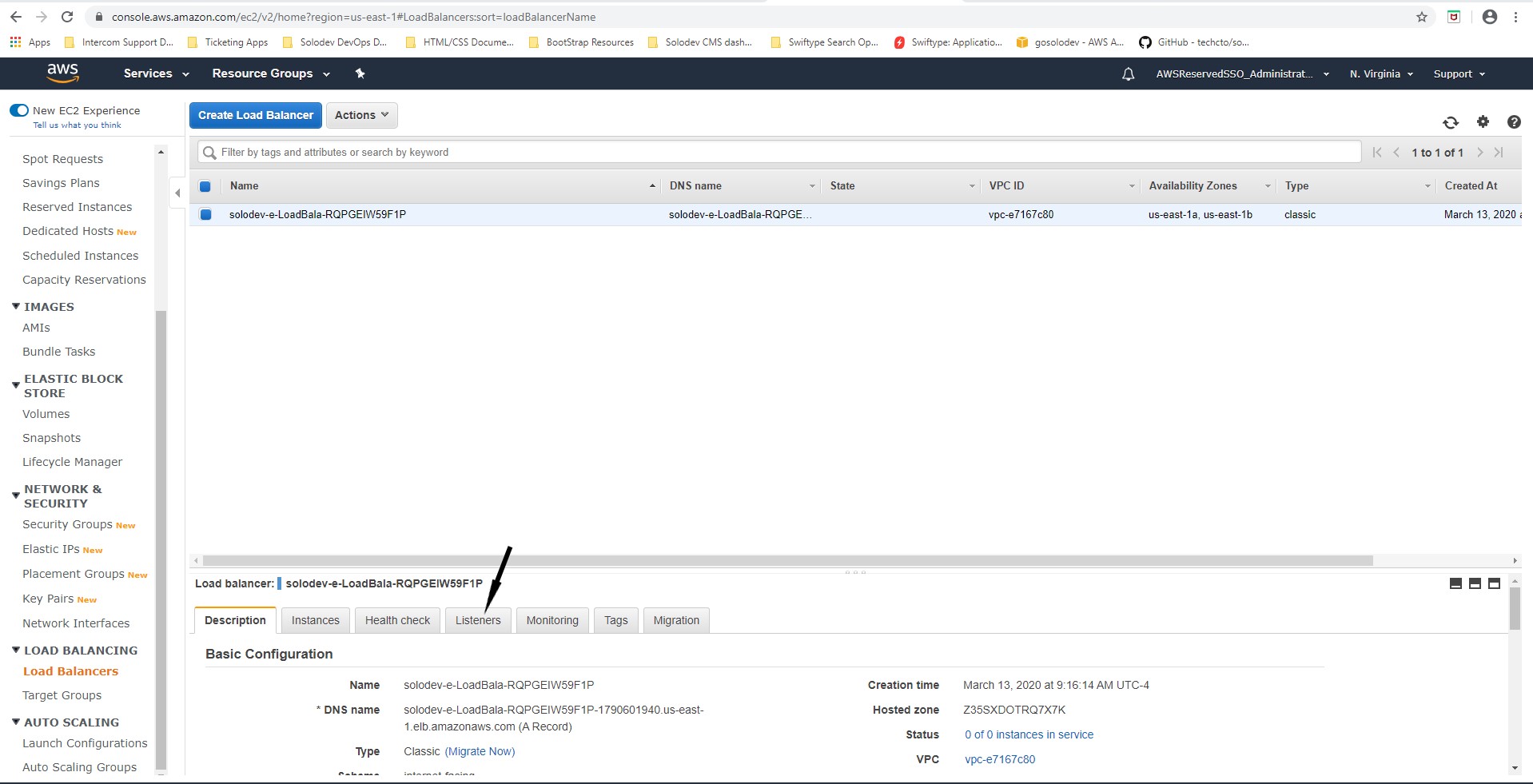The image size is (1533, 784).
Task: Open State column filter arrow
Action: tap(972, 186)
